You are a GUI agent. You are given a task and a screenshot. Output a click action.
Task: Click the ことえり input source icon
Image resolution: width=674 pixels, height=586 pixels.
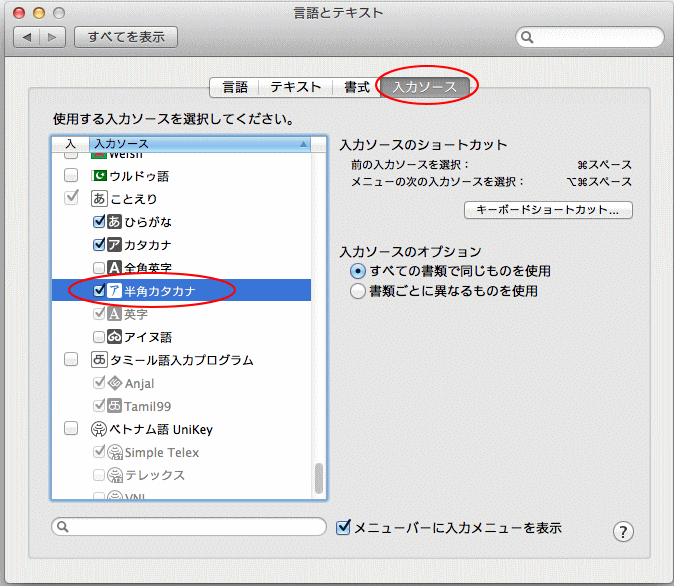coord(99,199)
